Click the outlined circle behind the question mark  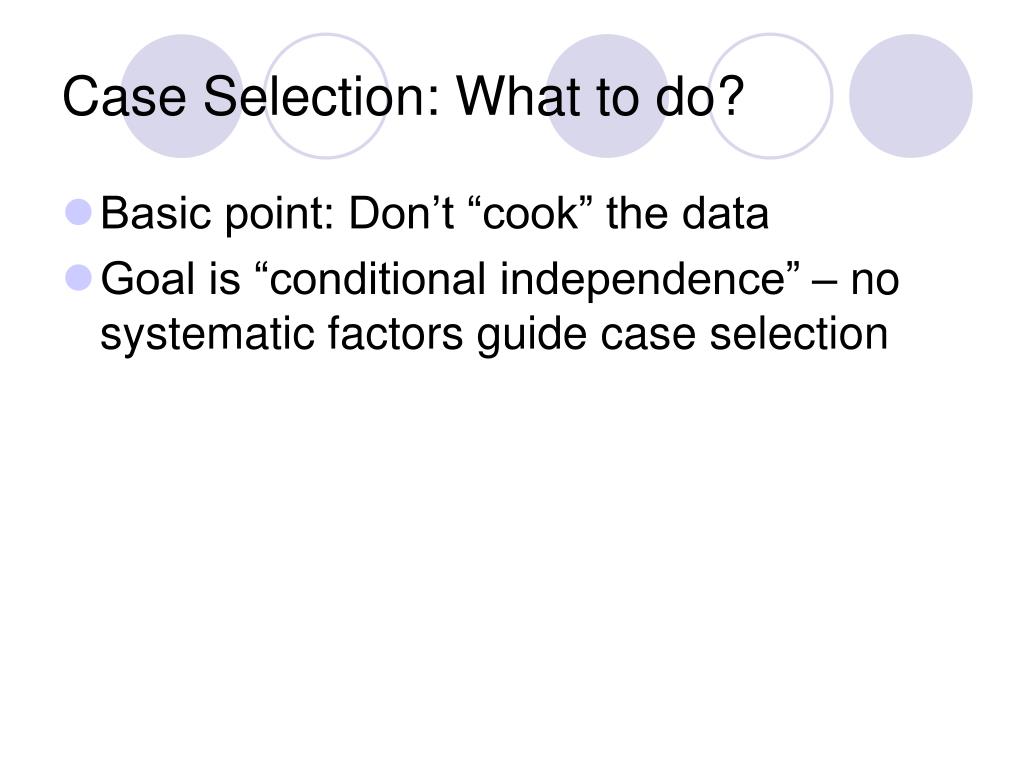click(770, 96)
